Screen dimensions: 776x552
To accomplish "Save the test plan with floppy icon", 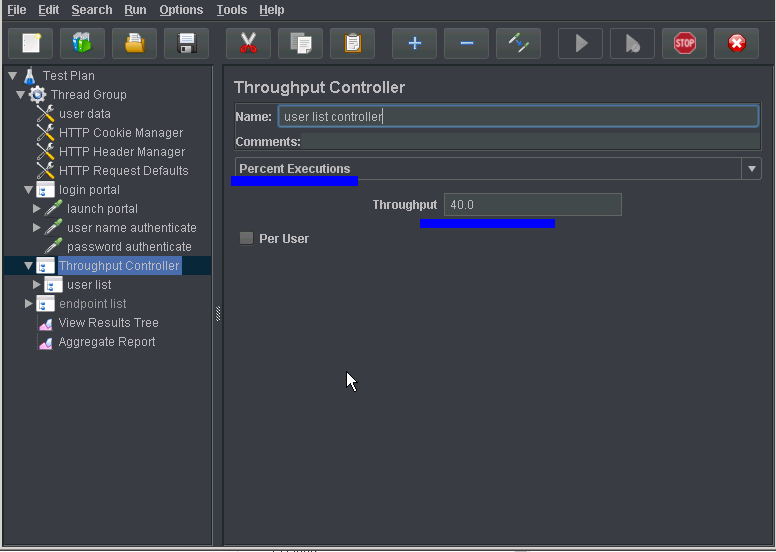I will point(187,44).
